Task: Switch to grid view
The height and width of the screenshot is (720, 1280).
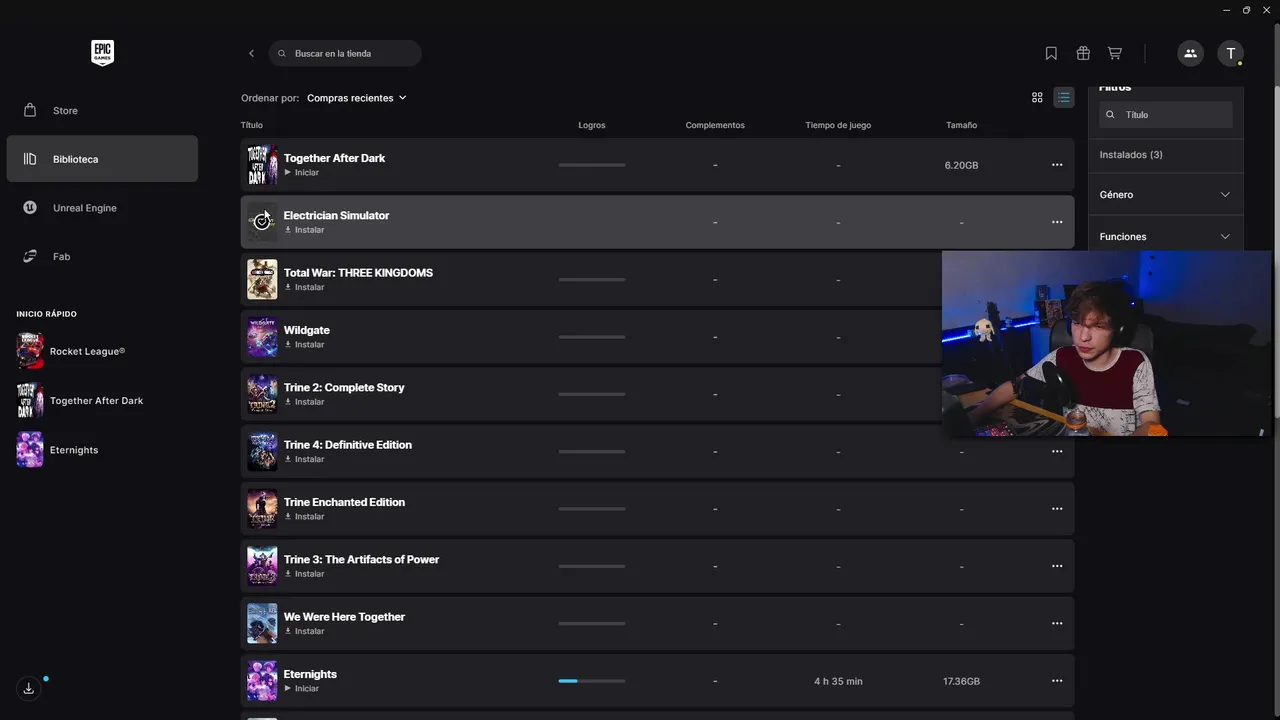Action: pos(1037,97)
